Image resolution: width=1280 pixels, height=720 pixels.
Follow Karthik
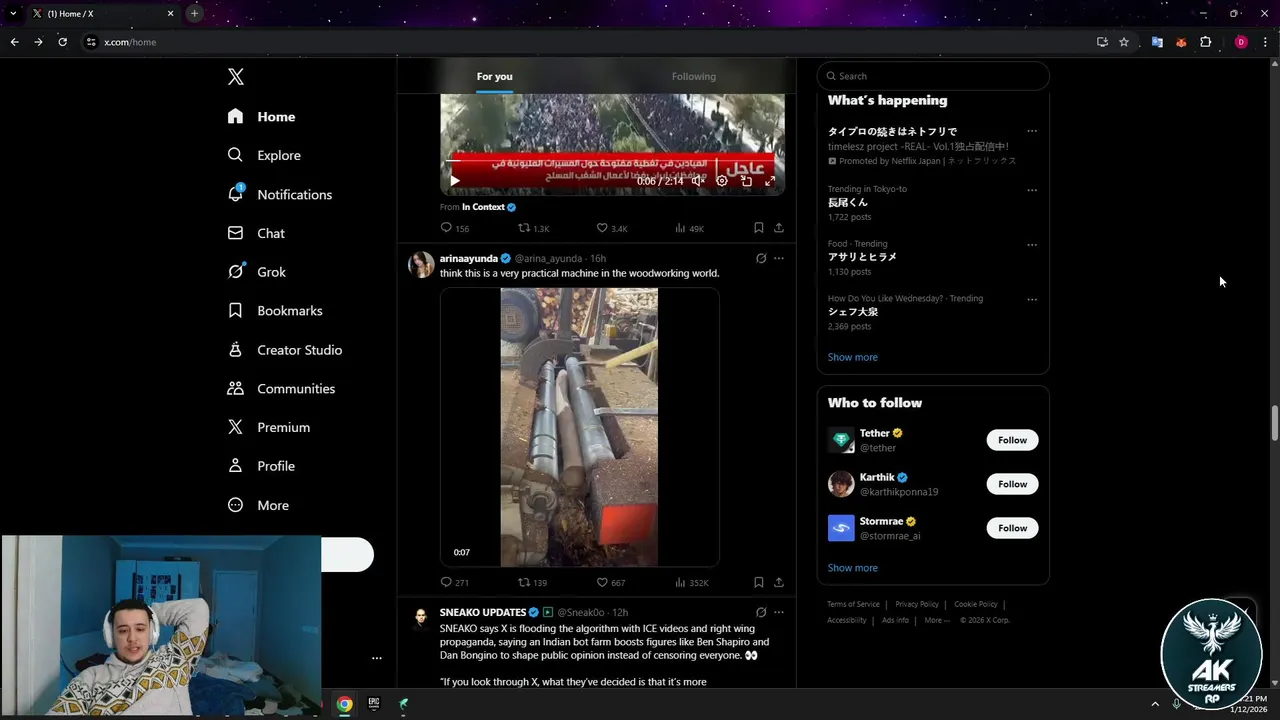[1012, 484]
